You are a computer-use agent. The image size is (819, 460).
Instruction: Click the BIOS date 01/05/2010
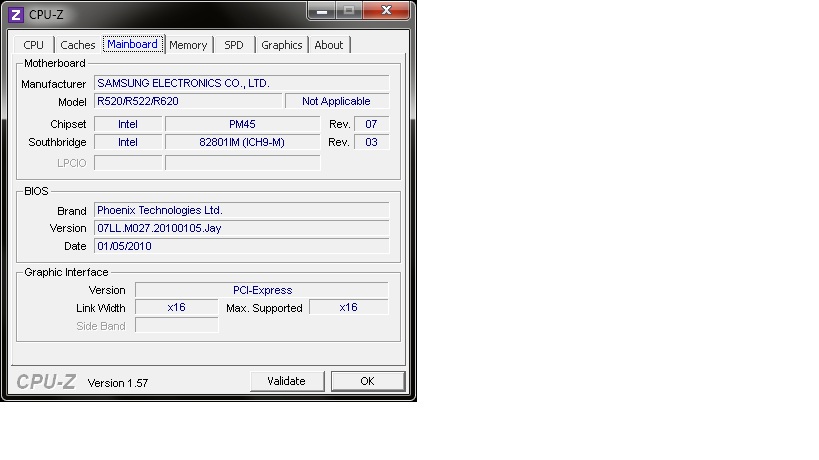(x=241, y=246)
